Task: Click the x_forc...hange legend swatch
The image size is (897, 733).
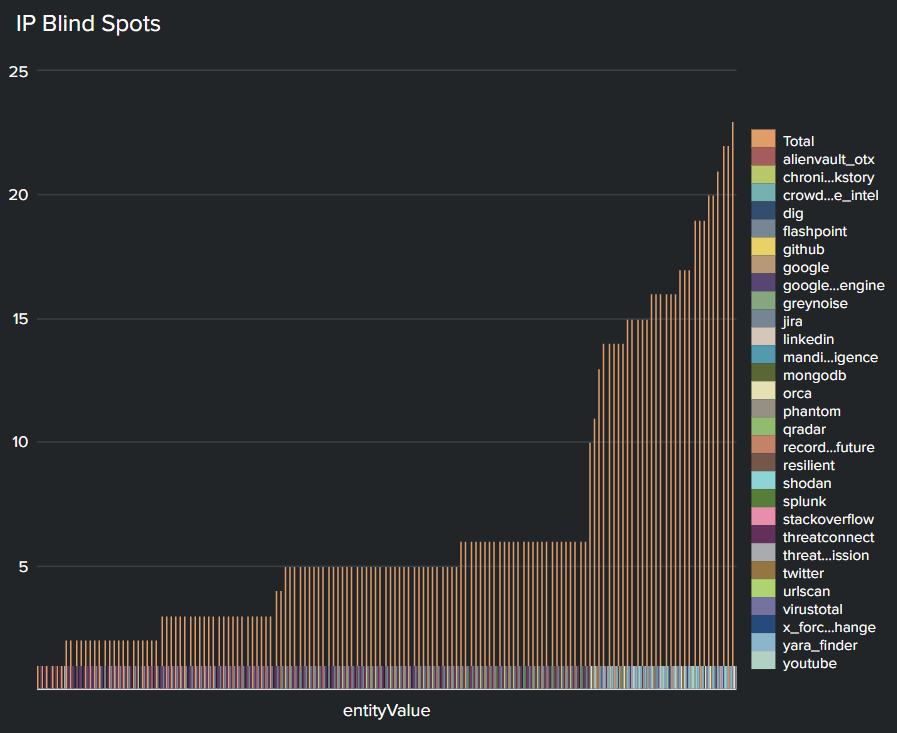Action: tap(763, 625)
